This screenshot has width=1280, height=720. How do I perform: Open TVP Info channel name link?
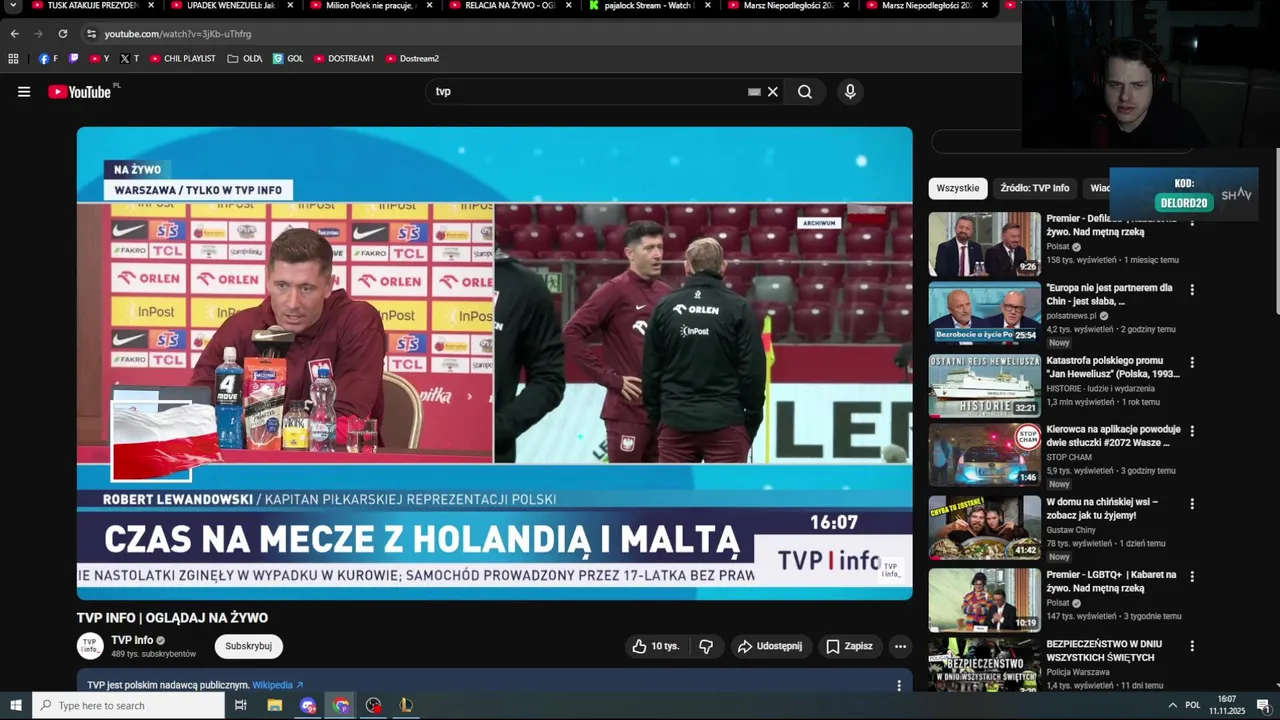132,640
